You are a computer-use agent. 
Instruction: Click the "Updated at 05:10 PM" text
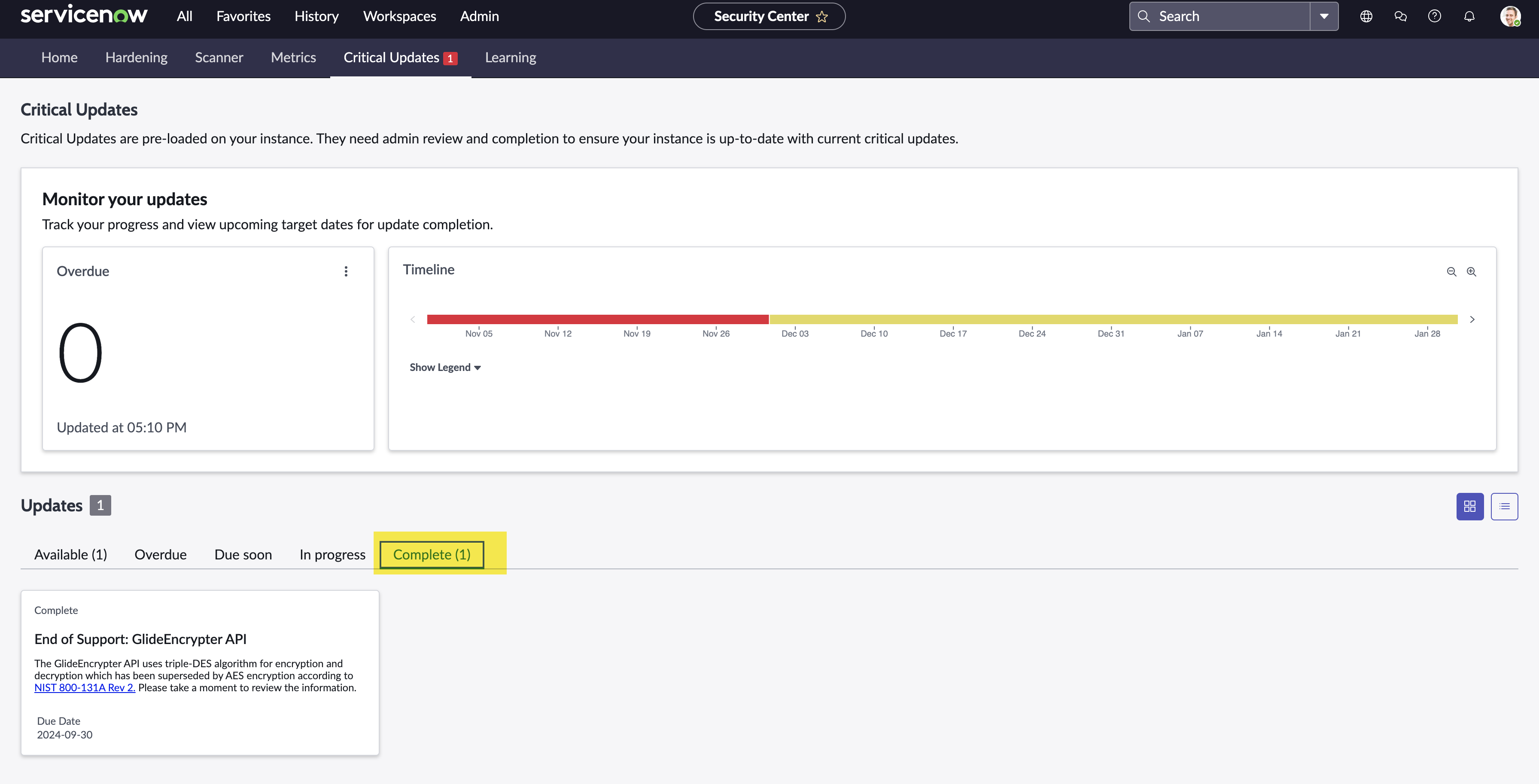[121, 428]
